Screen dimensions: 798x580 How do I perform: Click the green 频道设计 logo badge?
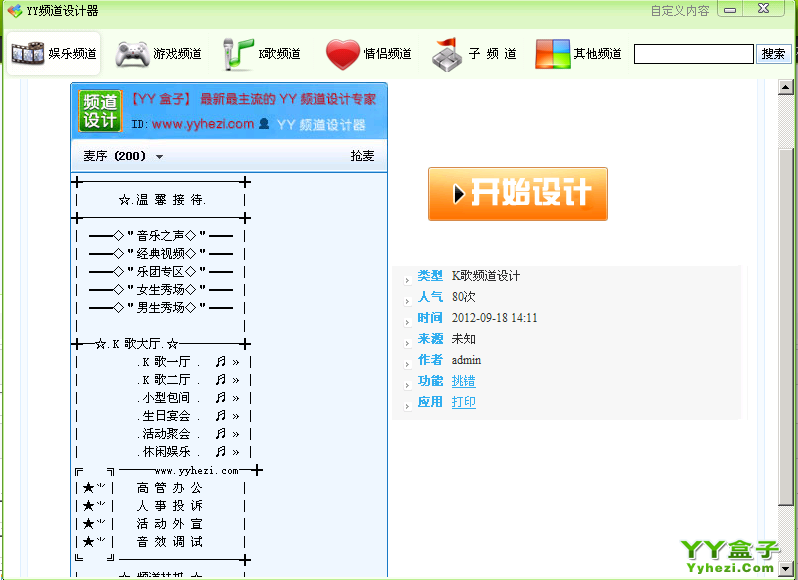[x=100, y=111]
